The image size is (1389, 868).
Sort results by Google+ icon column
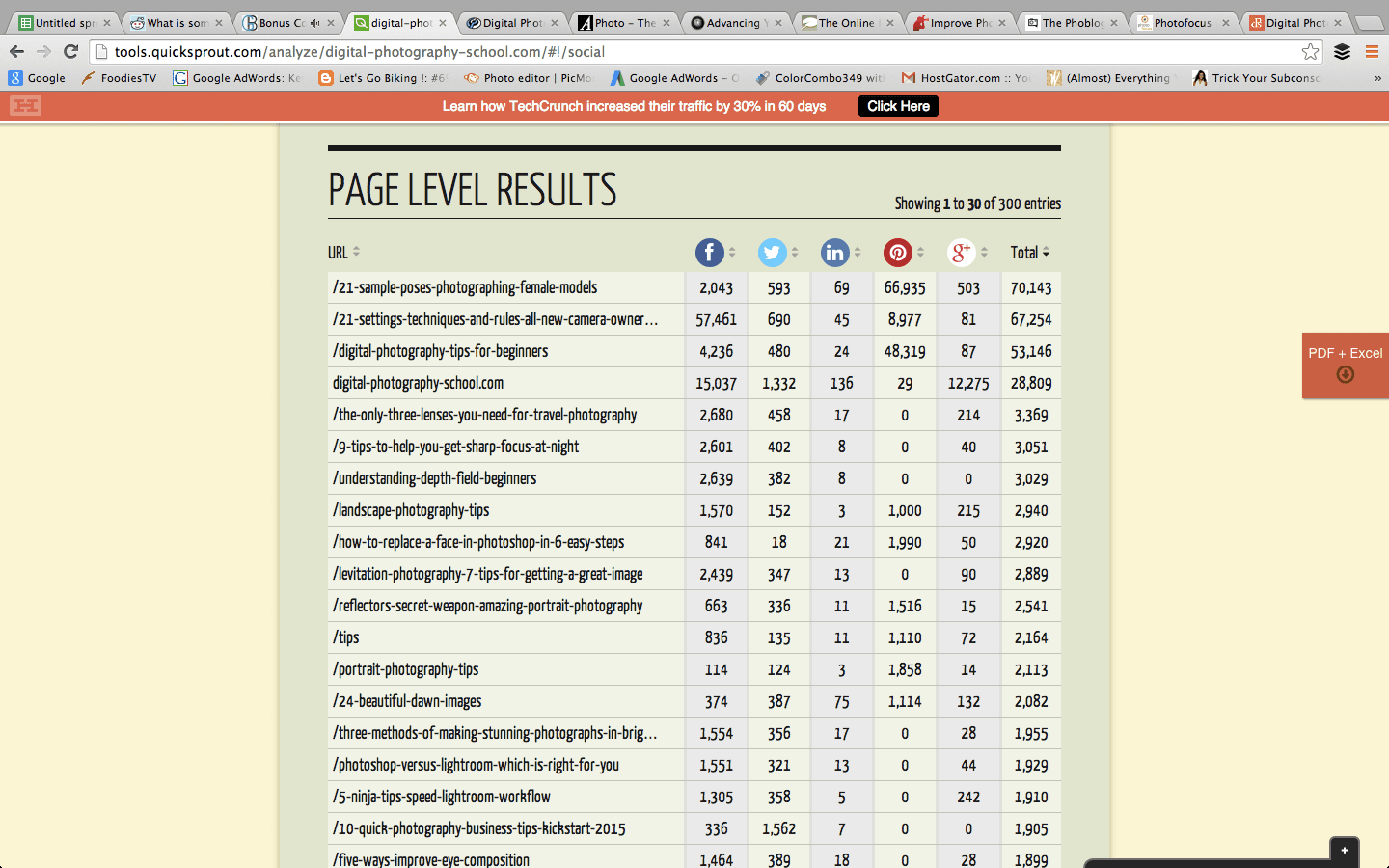click(962, 253)
